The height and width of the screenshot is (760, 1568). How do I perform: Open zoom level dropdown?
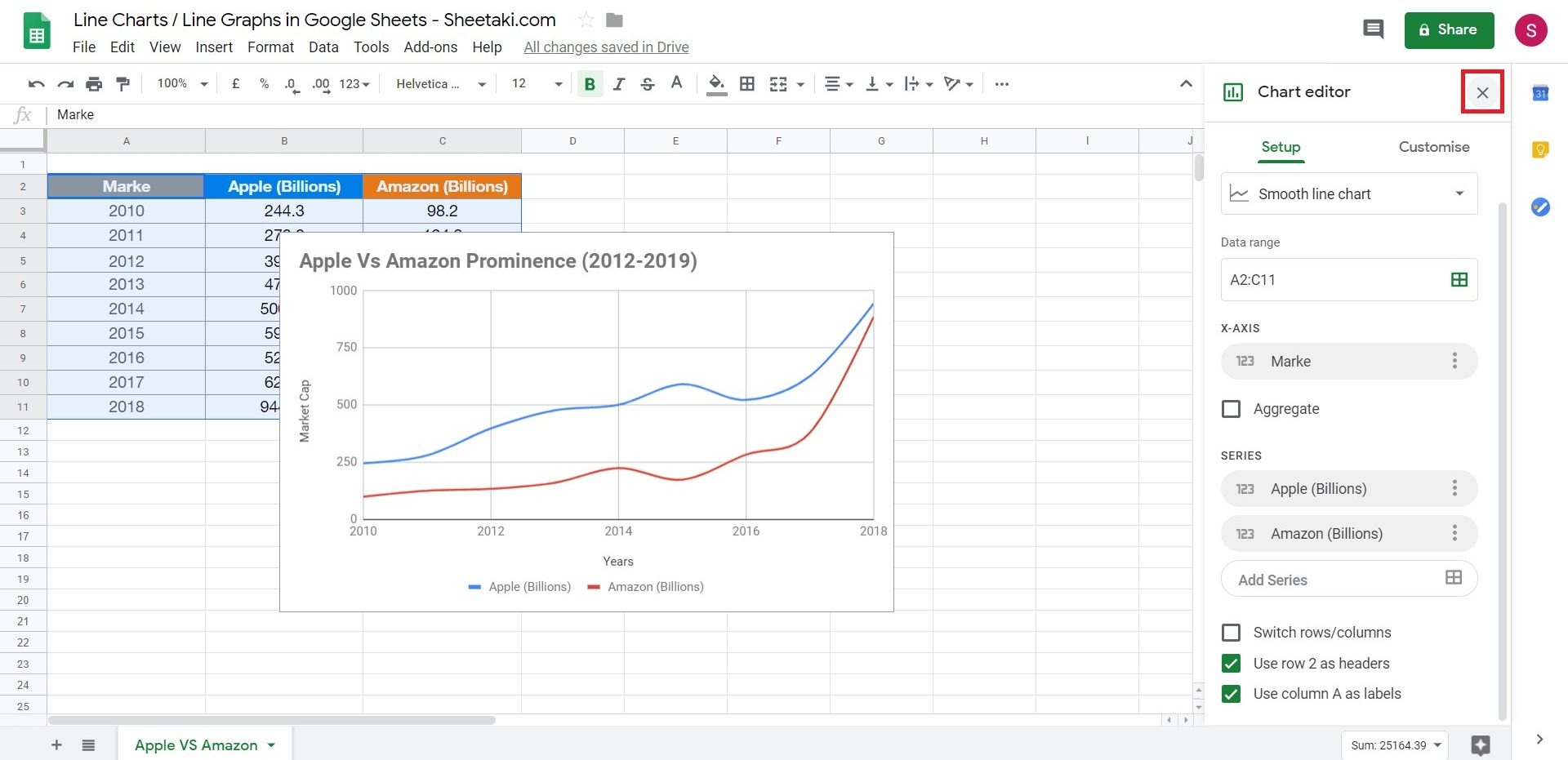(x=182, y=84)
